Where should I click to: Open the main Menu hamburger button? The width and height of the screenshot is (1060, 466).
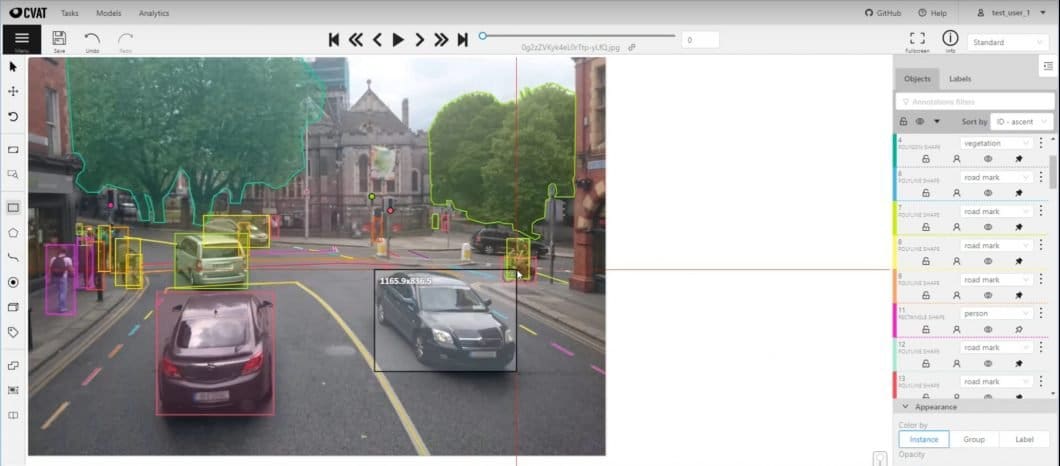(22, 40)
